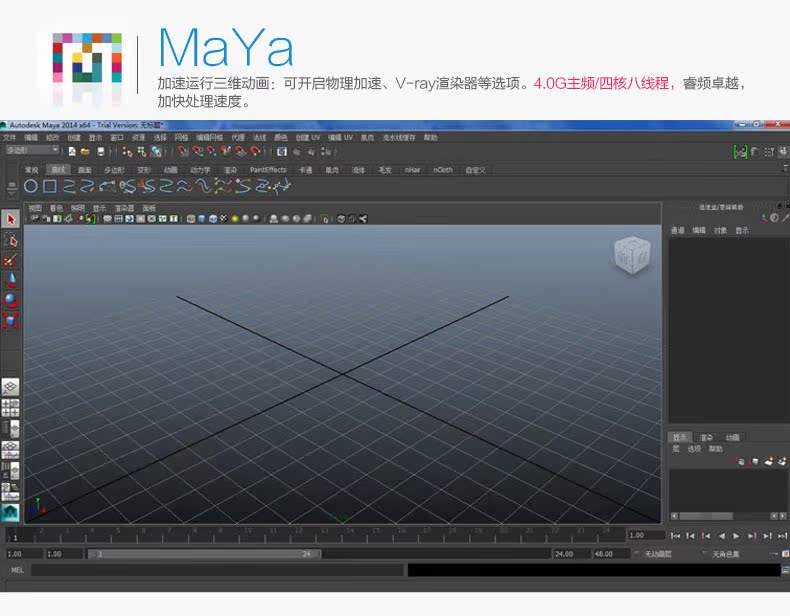This screenshot has width=790, height=616.
Task: Open the 选项 menu in layer editor
Action: tap(694, 449)
